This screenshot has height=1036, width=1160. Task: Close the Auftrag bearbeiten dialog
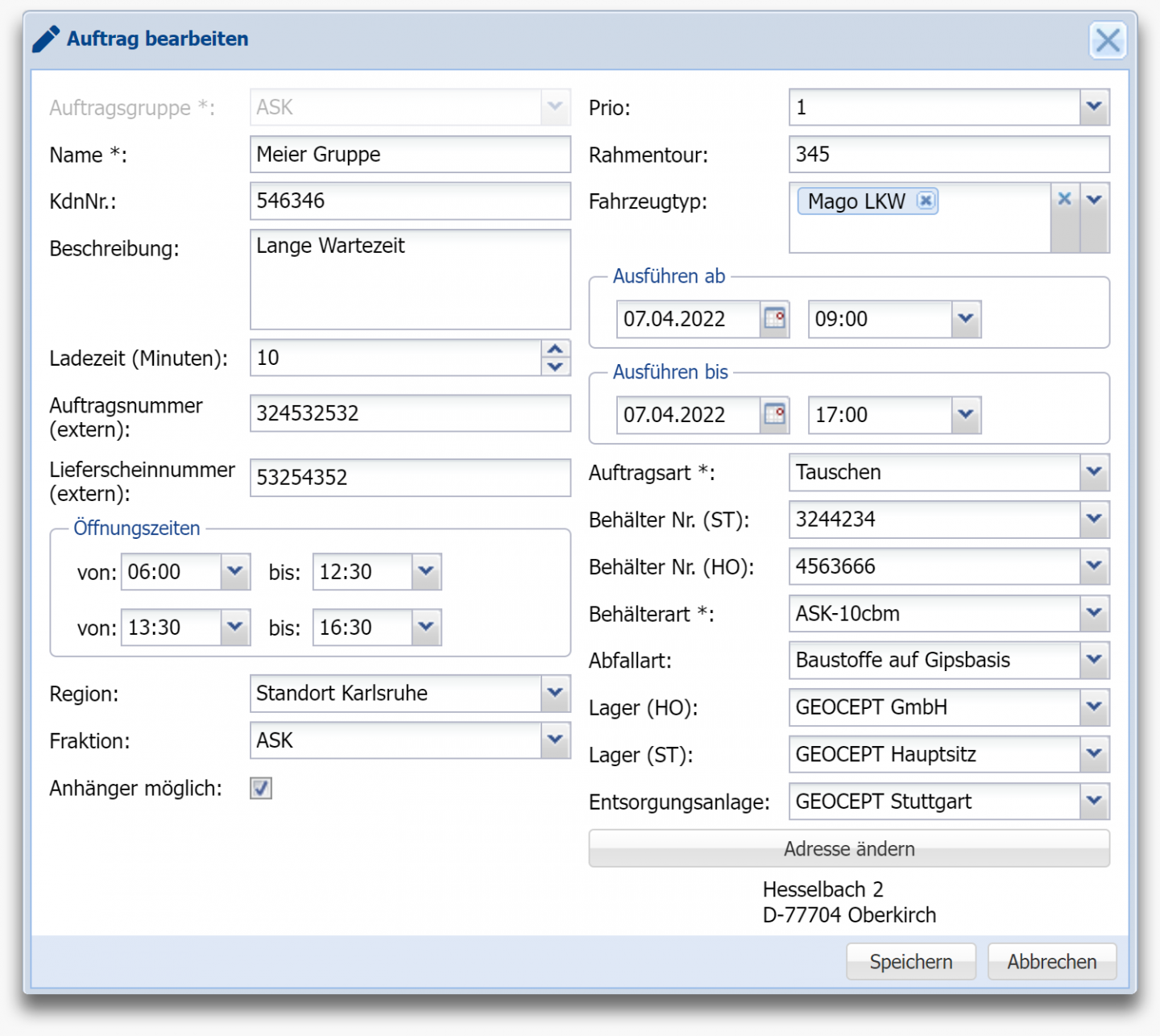pos(1108,39)
